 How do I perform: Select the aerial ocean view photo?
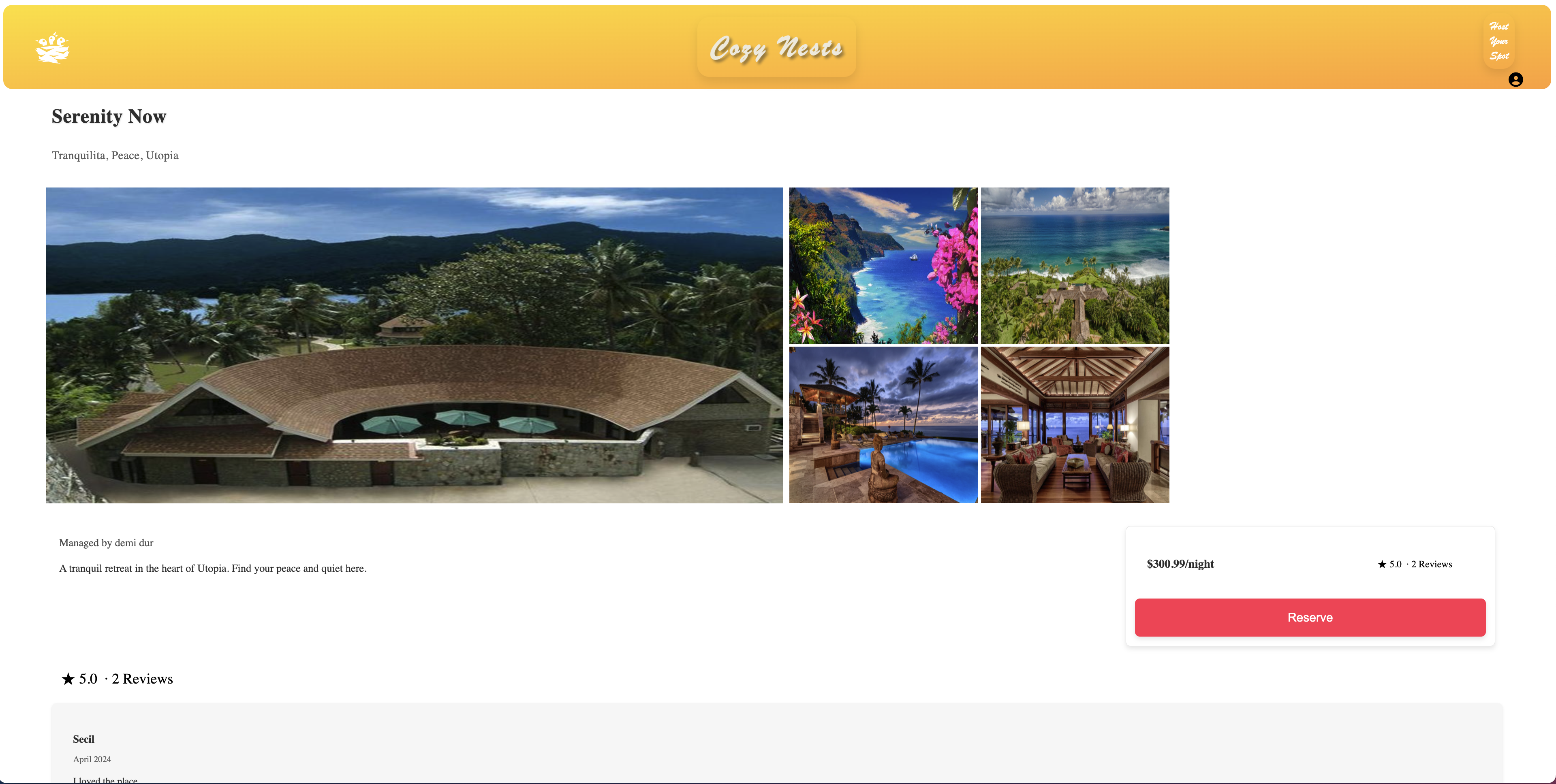tap(1075, 266)
